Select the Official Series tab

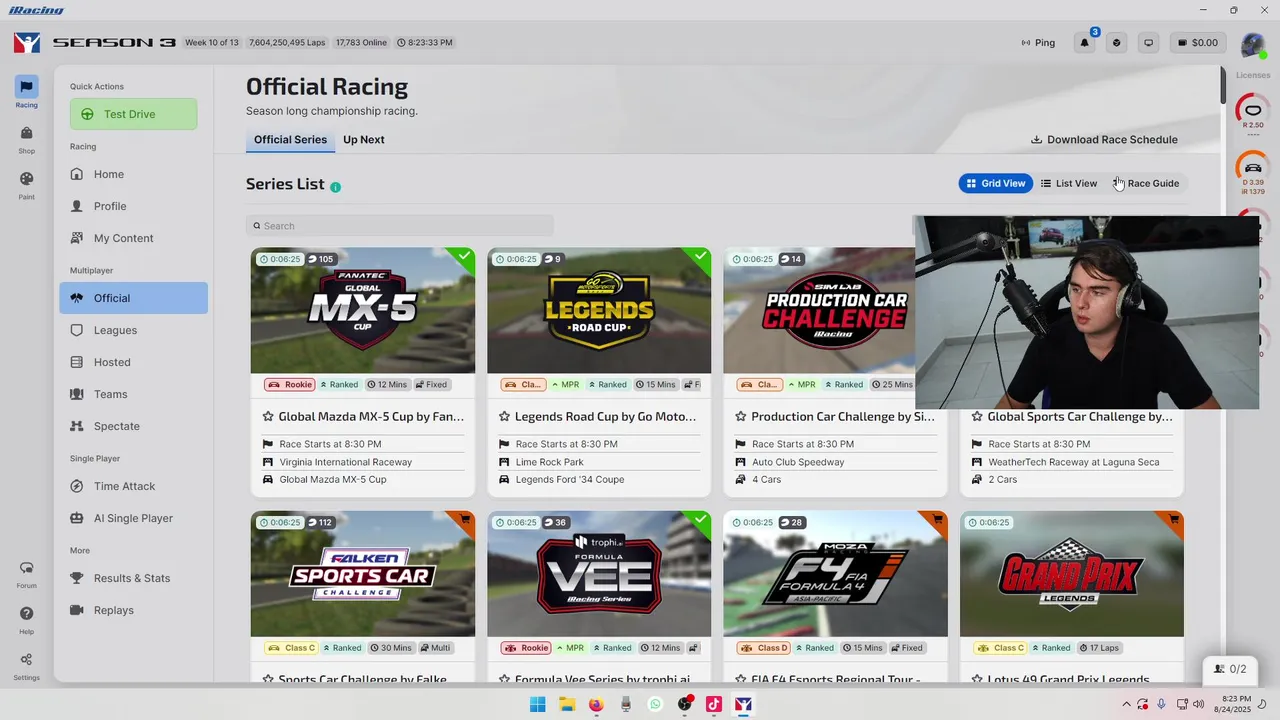coord(290,140)
